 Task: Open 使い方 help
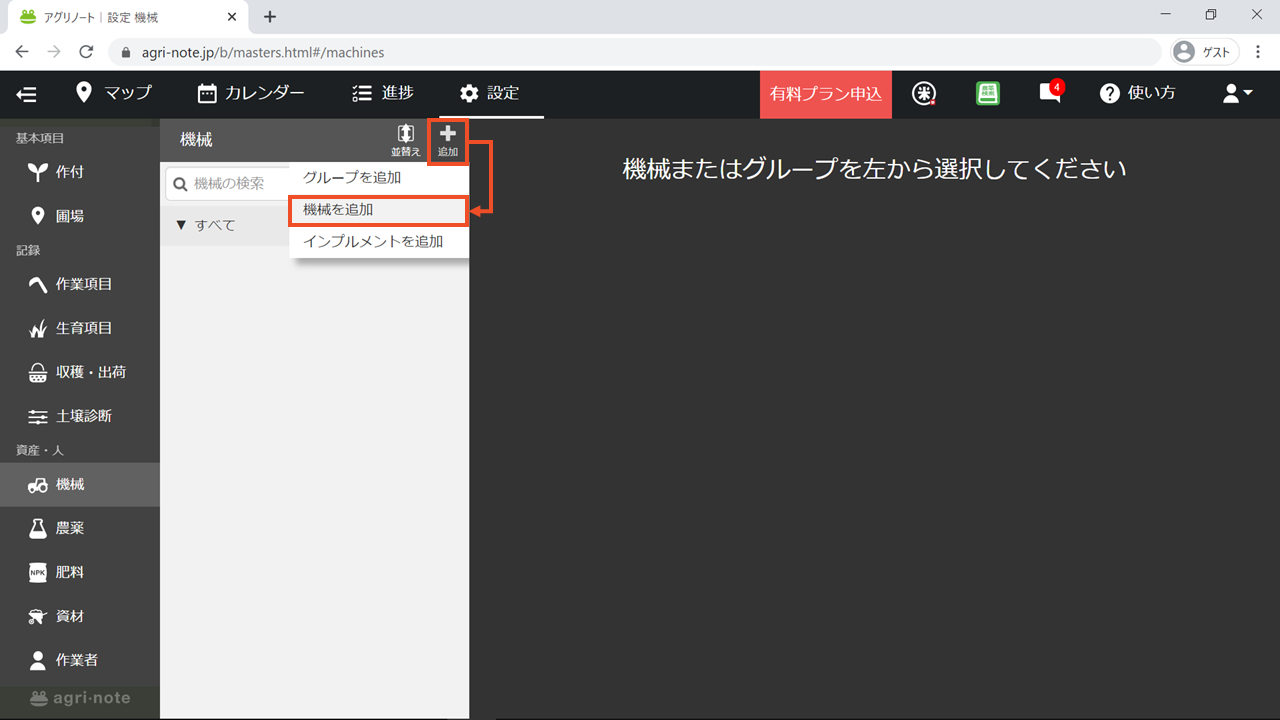coord(1138,93)
